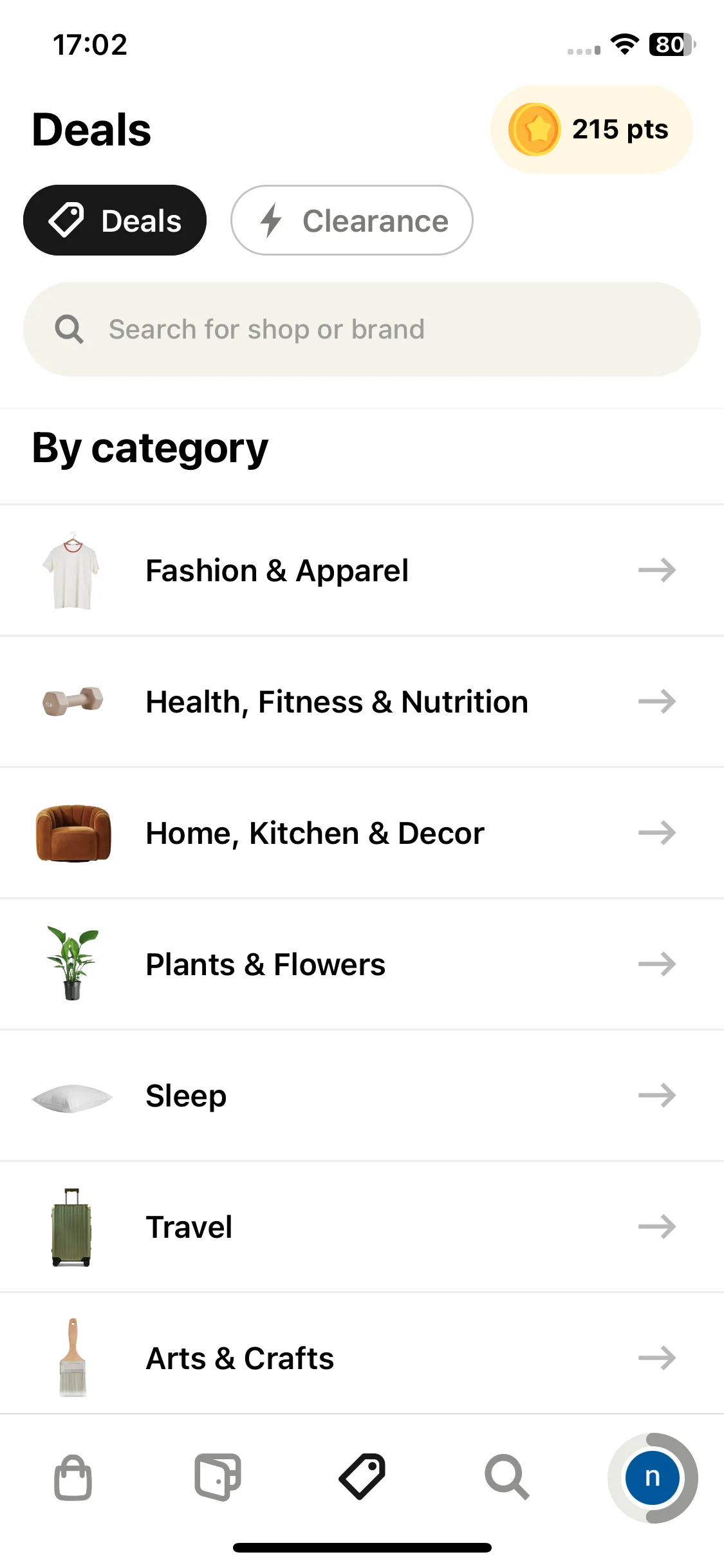
Task: Expand Fashion & Apparel arrow
Action: [656, 570]
